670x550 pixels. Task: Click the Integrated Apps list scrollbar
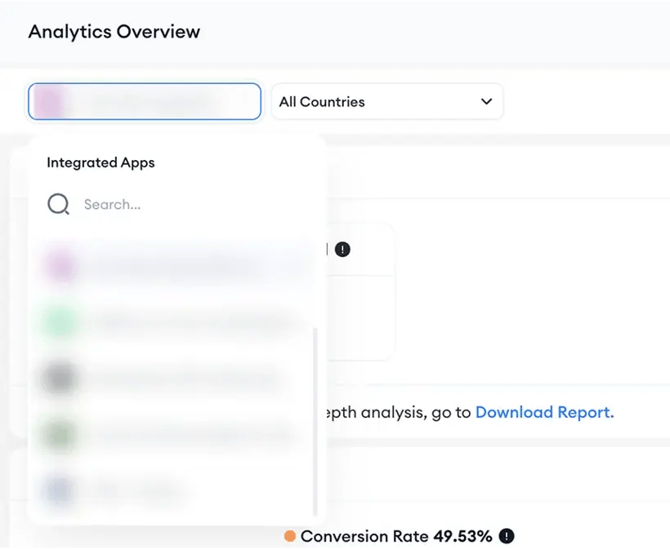pyautogui.click(x=315, y=422)
